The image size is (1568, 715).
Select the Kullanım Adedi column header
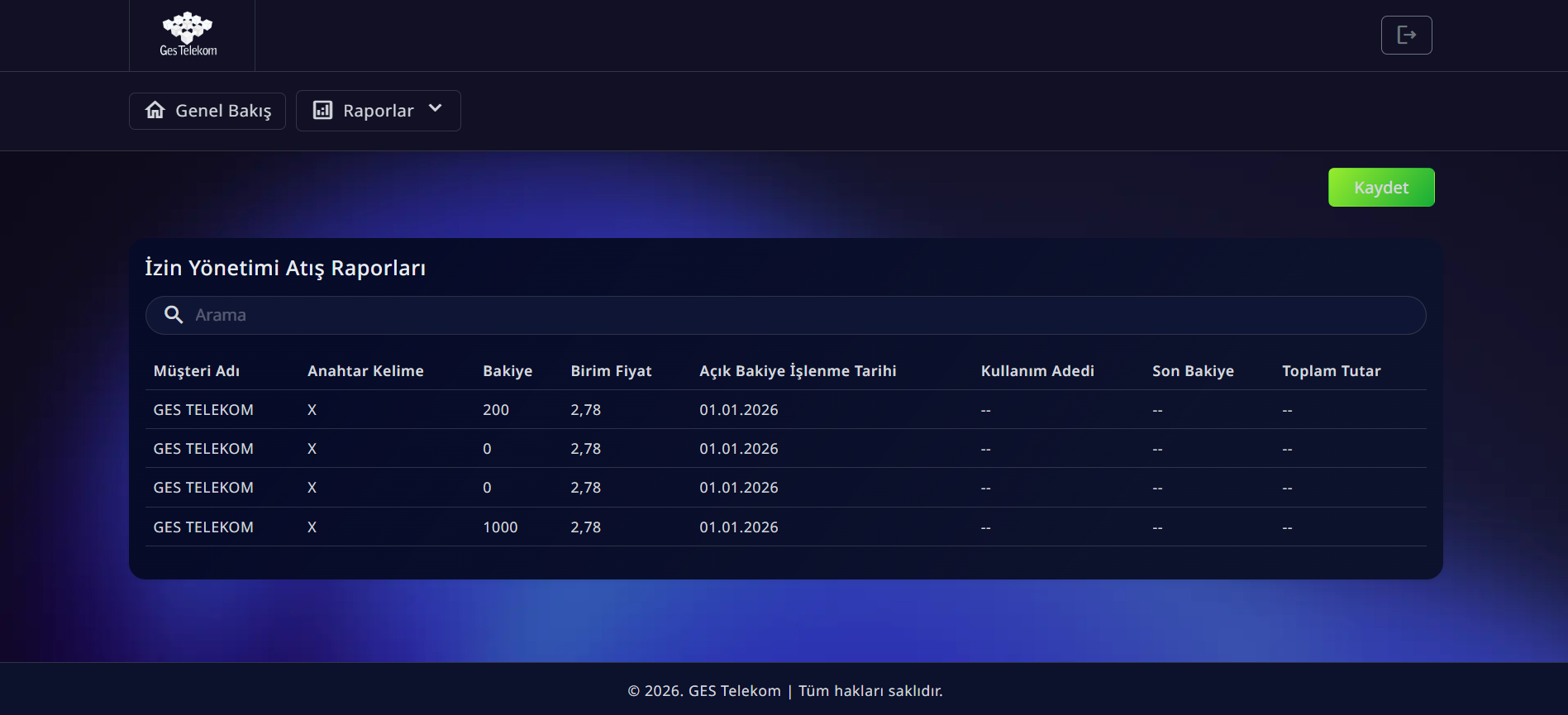1037,371
